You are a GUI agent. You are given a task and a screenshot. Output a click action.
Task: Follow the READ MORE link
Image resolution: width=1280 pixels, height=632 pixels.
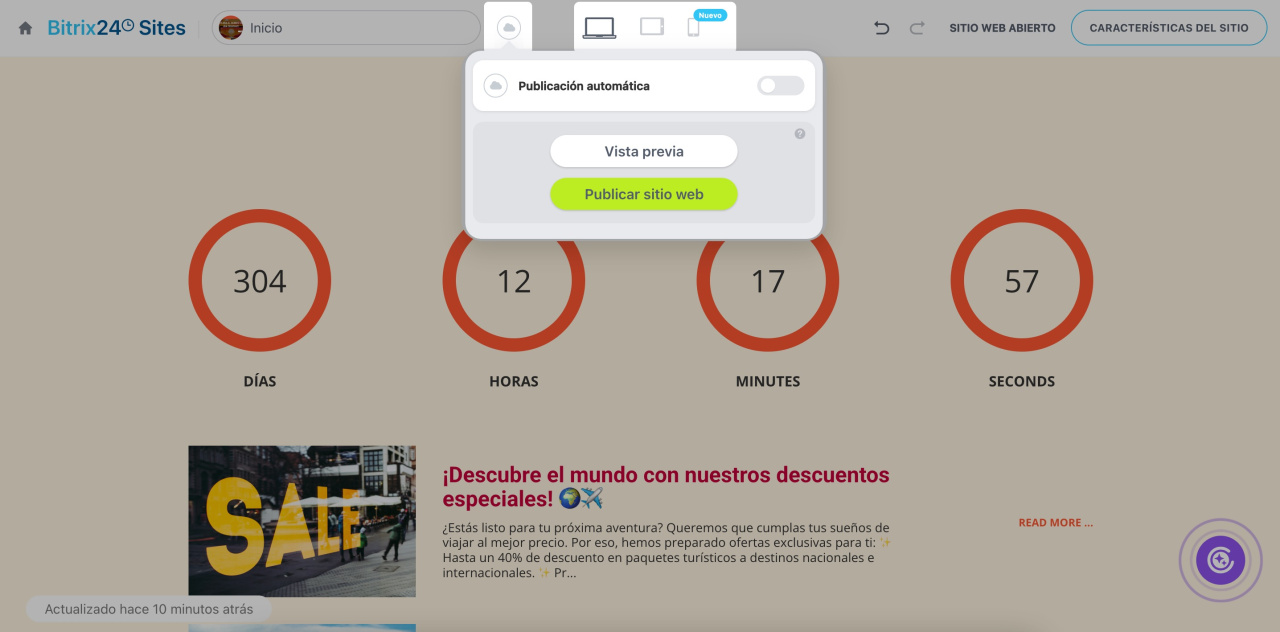[1056, 522]
